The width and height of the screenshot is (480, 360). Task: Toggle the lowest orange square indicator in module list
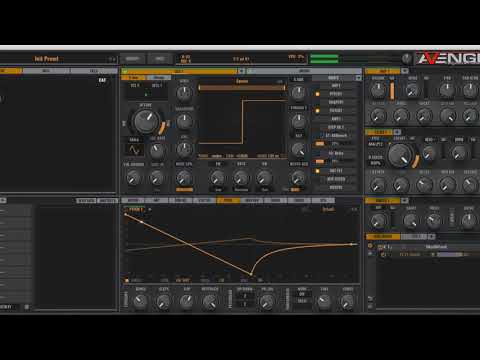(x=317, y=171)
